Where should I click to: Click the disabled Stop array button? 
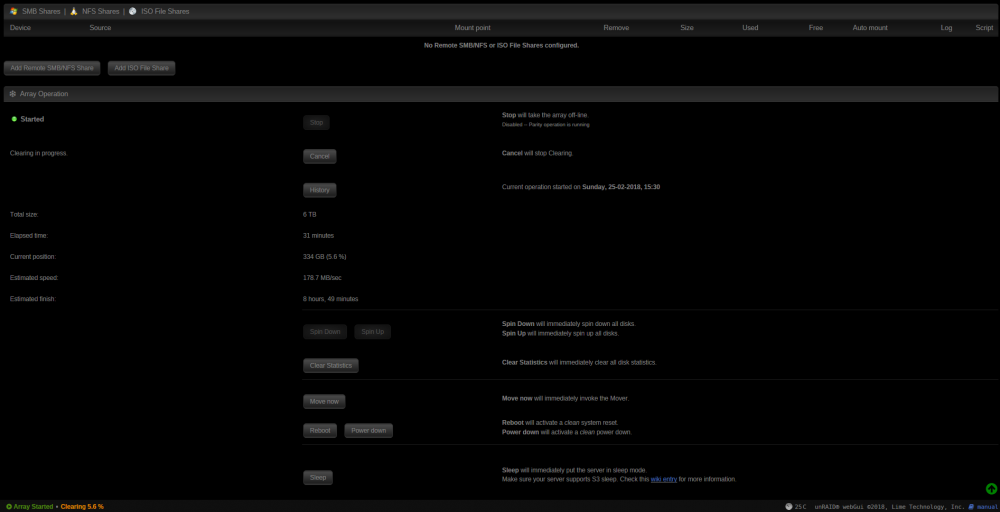tap(316, 122)
